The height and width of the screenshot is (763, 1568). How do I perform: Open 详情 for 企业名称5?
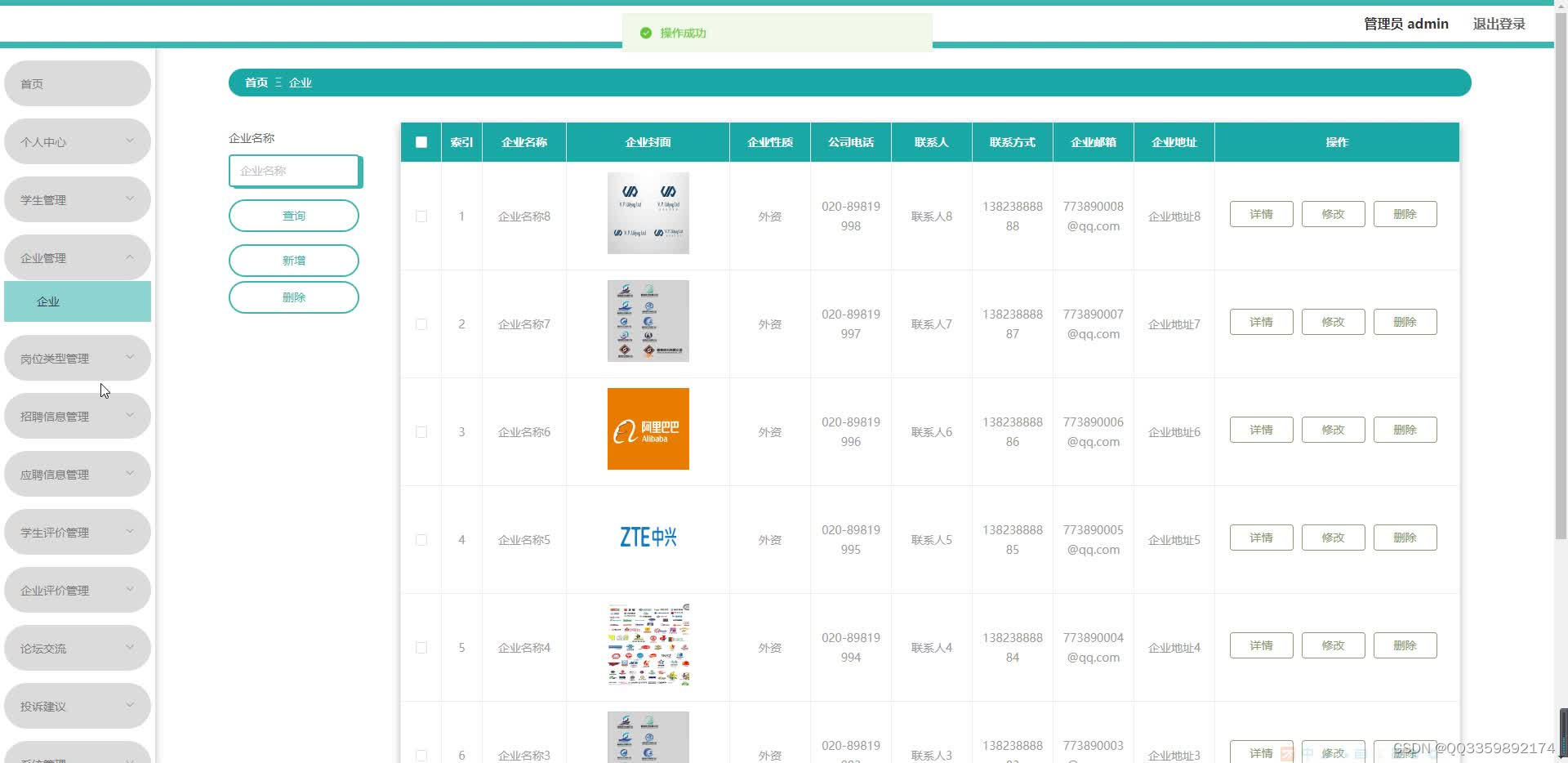[x=1261, y=538]
